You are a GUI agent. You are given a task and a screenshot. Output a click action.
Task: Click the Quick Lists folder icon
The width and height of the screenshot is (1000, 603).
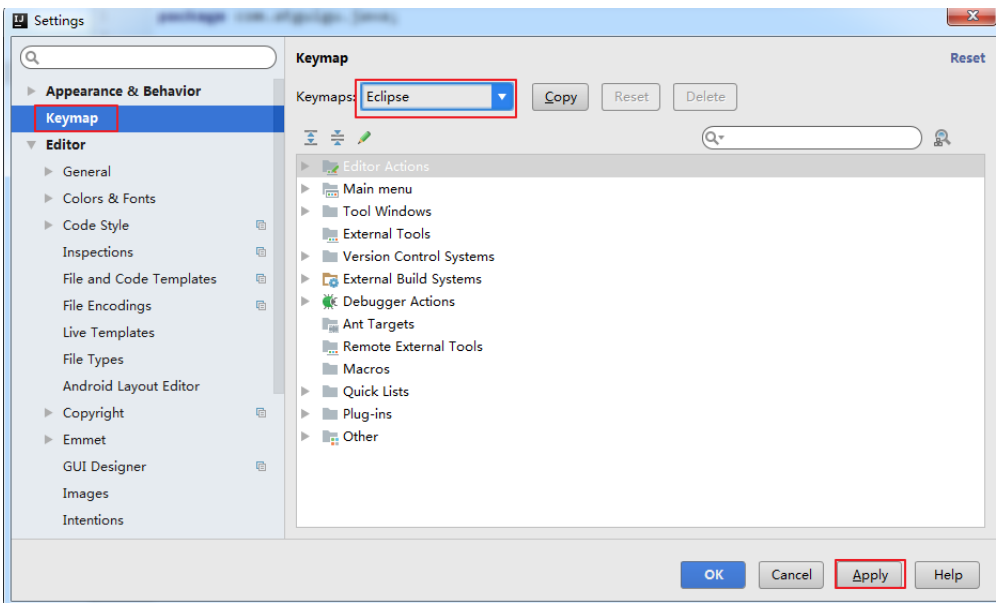coord(330,391)
